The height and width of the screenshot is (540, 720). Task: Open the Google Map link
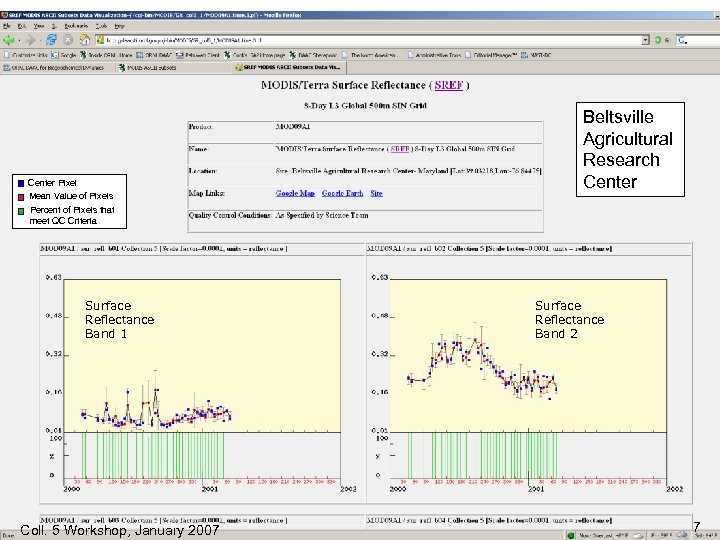(295, 193)
